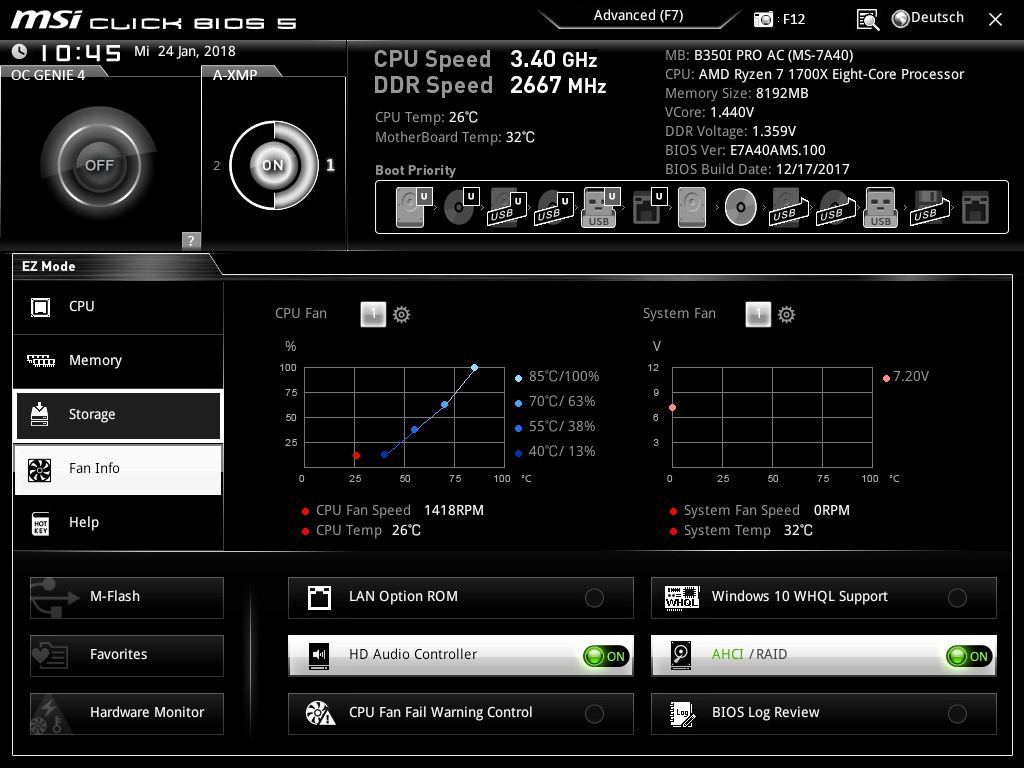
Task: Click the 10:45 clock display
Action: [x=80, y=52]
